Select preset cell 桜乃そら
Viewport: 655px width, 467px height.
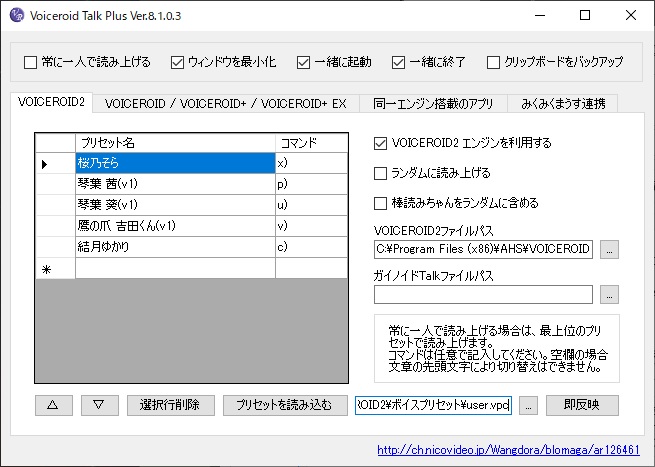click(x=175, y=163)
